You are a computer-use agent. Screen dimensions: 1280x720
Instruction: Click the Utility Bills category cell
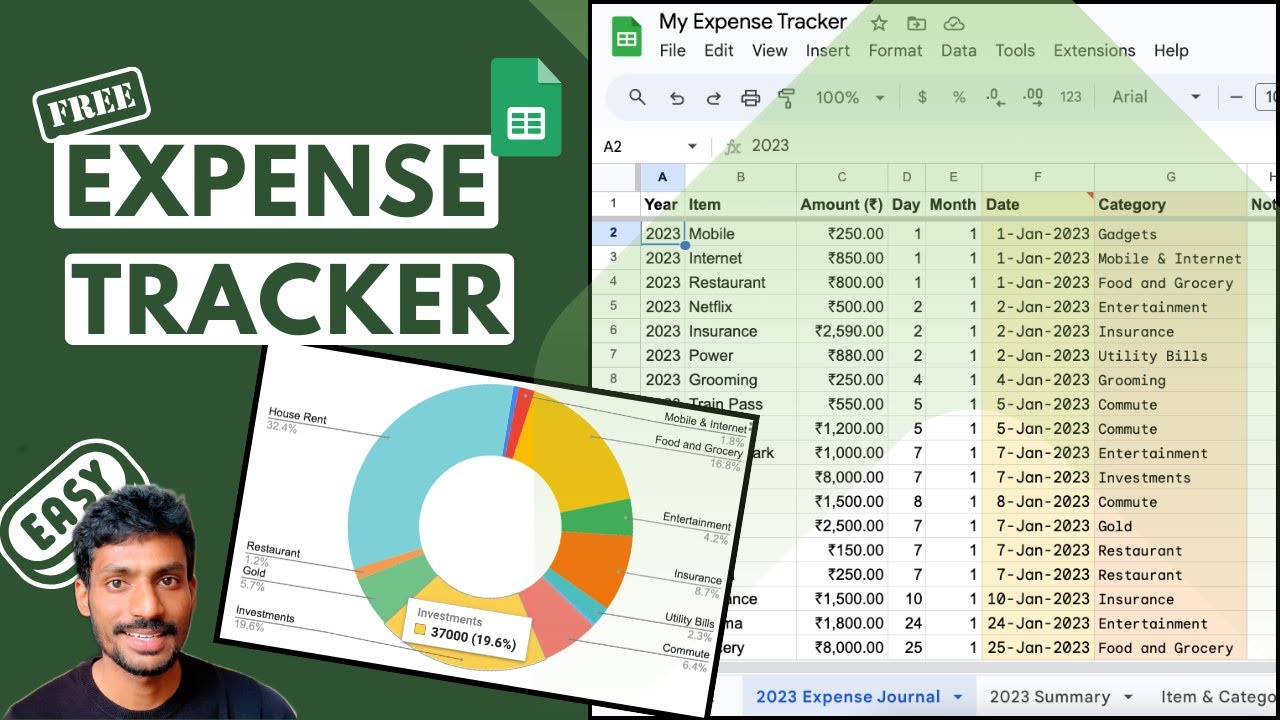1170,356
